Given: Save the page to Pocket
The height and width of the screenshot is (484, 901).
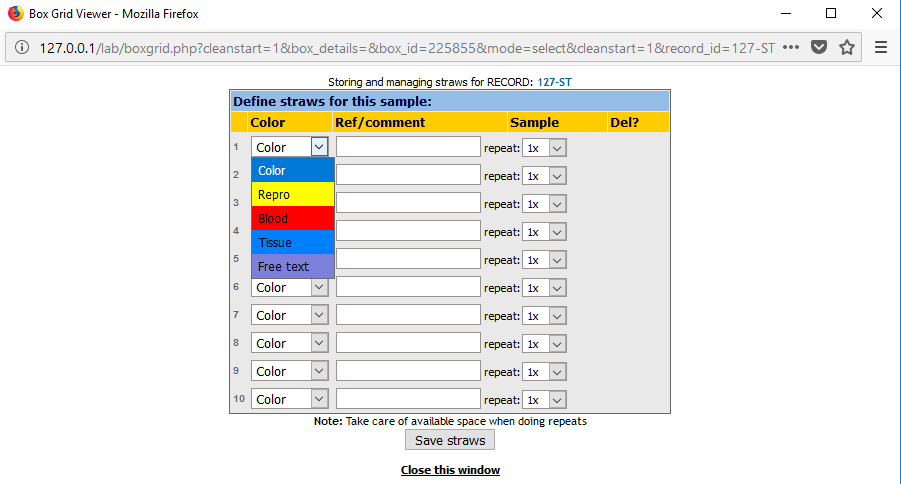Looking at the screenshot, I should pyautogui.click(x=819, y=48).
